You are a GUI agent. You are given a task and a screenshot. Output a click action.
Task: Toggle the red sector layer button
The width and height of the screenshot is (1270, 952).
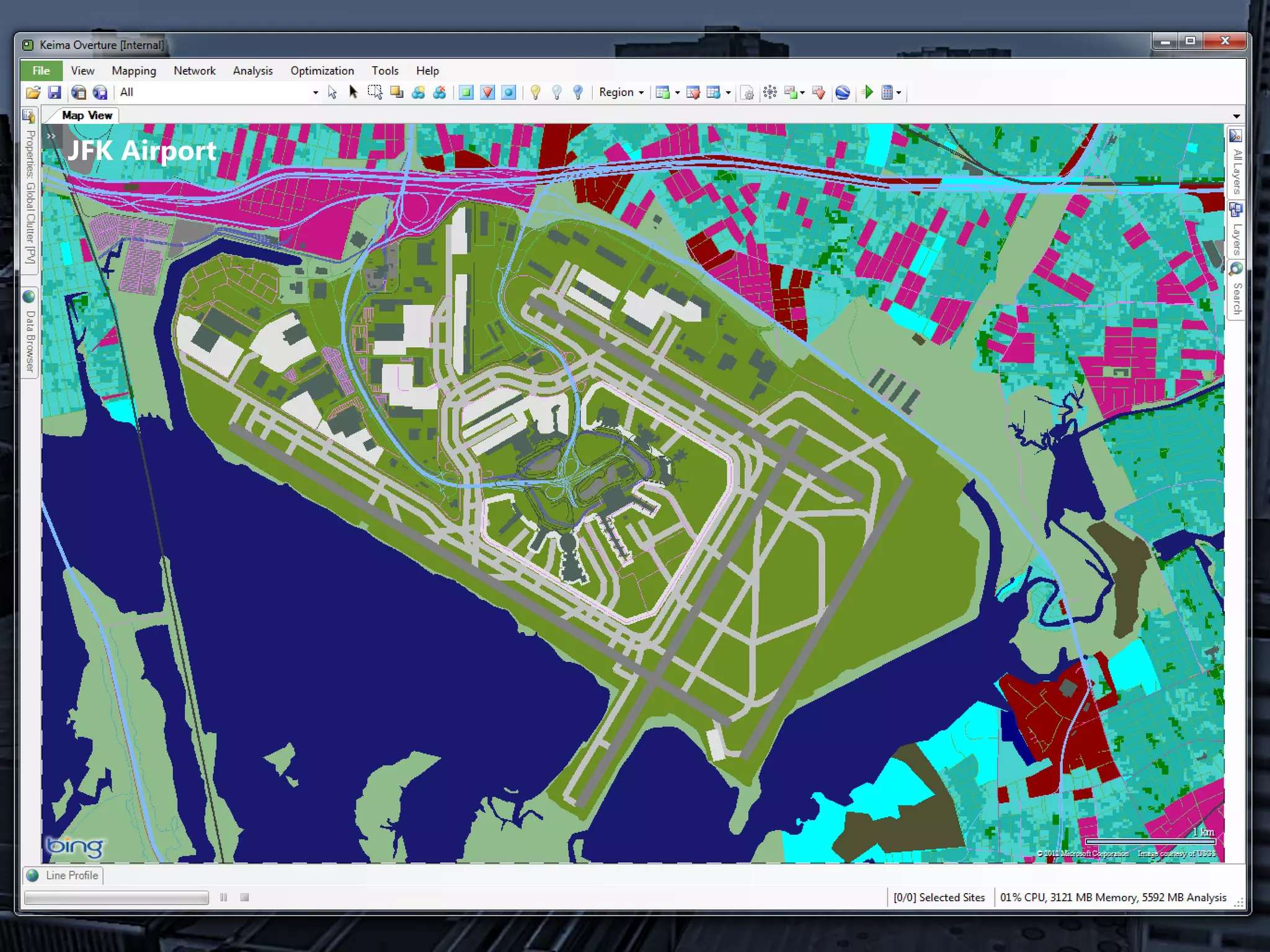tap(487, 92)
